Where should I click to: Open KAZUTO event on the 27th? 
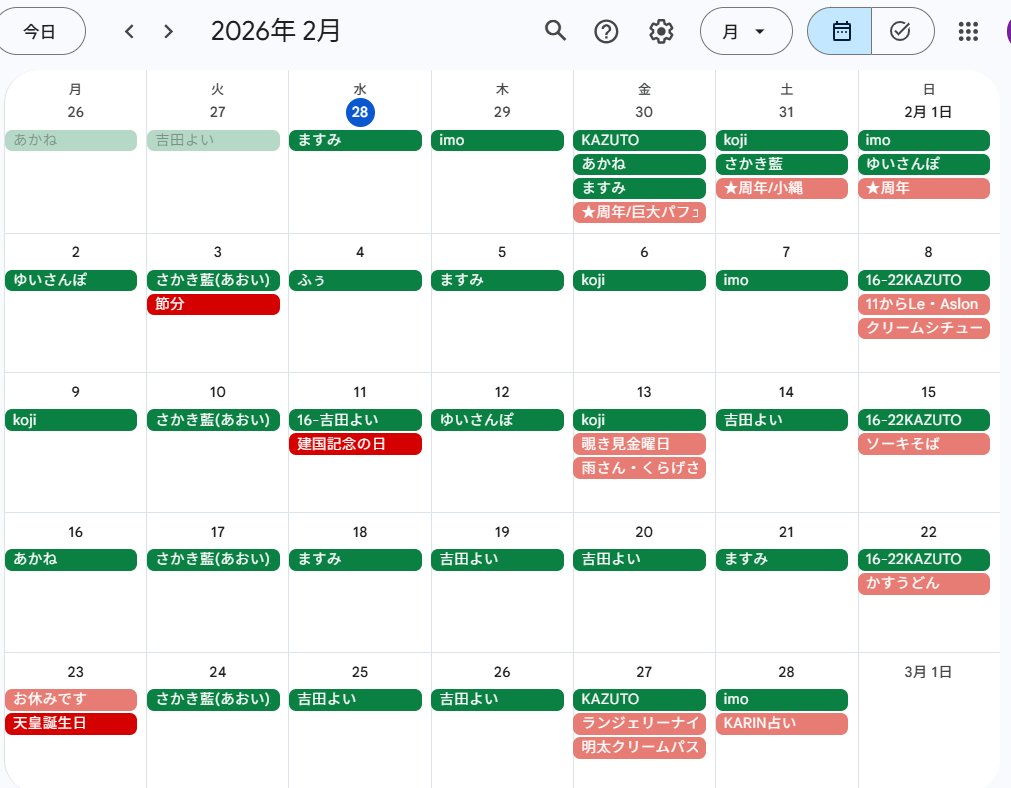click(640, 699)
